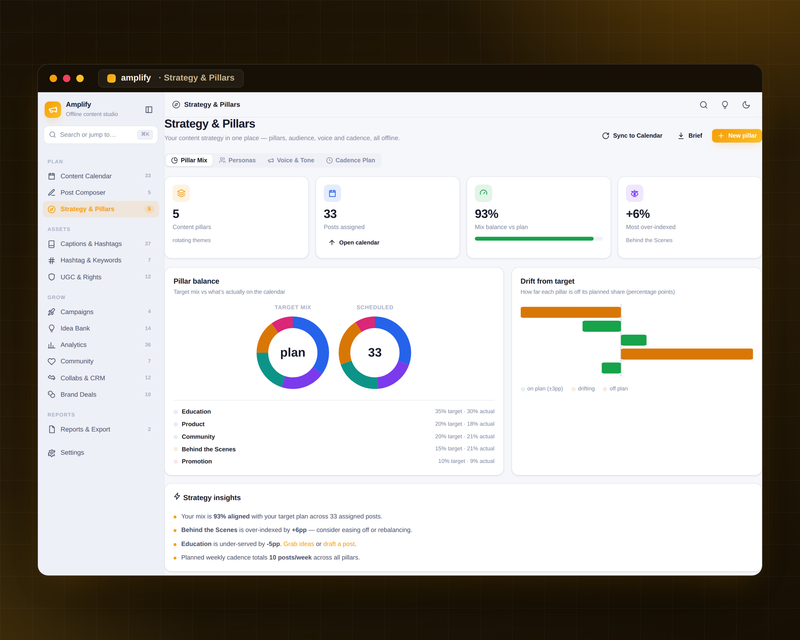Click Sync to Calendar button

[x=632, y=136]
